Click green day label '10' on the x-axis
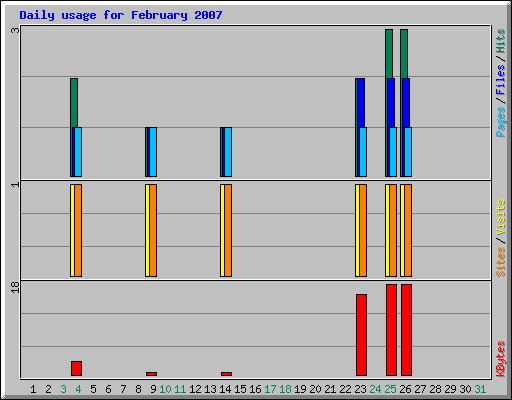The height and width of the screenshot is (400, 512). [x=165, y=389]
